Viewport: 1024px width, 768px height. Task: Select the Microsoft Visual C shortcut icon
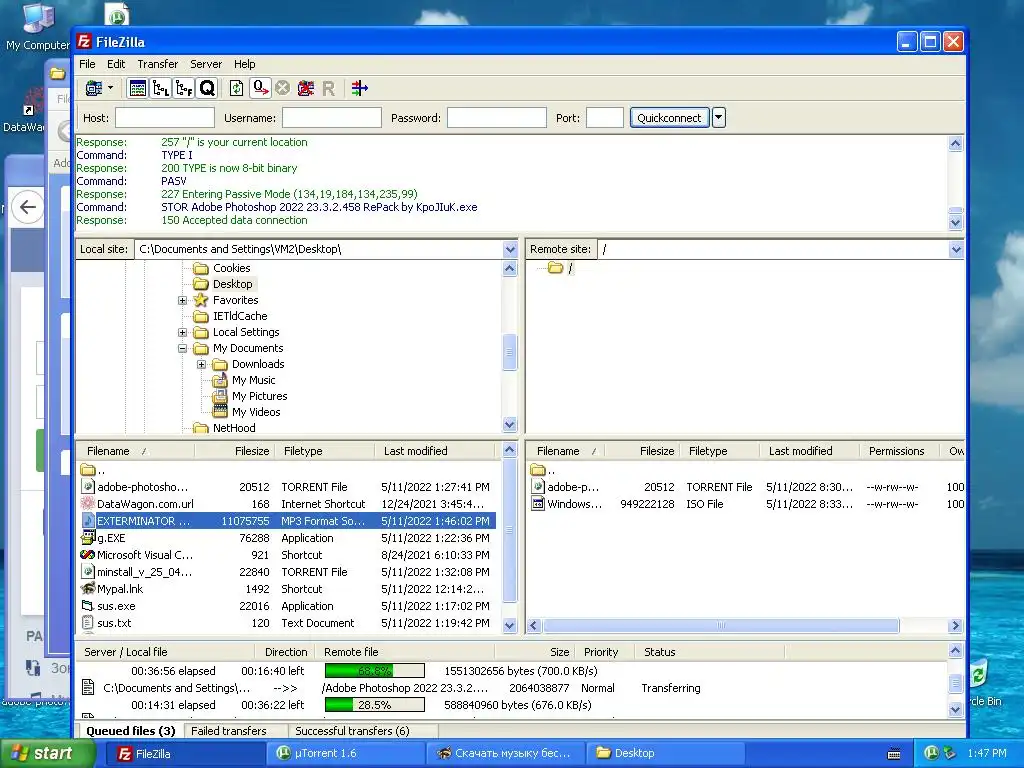coord(88,555)
